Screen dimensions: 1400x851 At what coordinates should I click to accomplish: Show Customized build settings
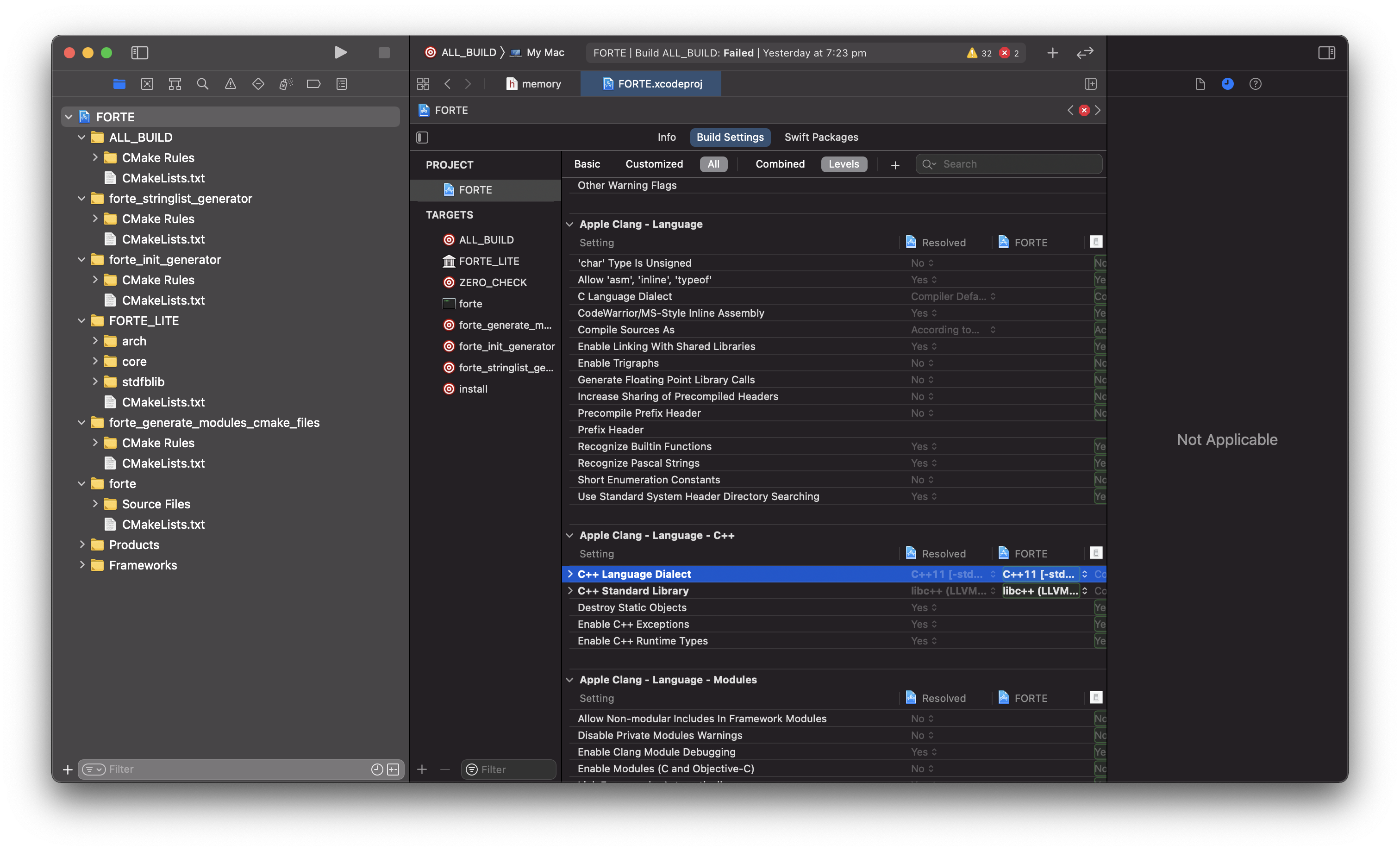tap(654, 163)
